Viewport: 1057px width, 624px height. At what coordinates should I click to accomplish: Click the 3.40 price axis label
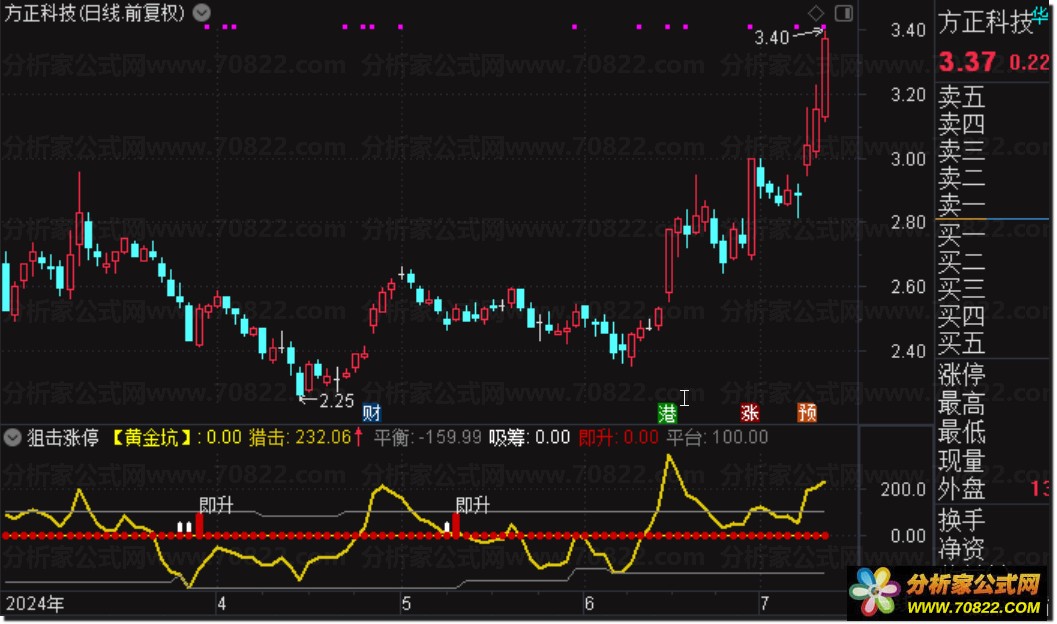tap(907, 30)
